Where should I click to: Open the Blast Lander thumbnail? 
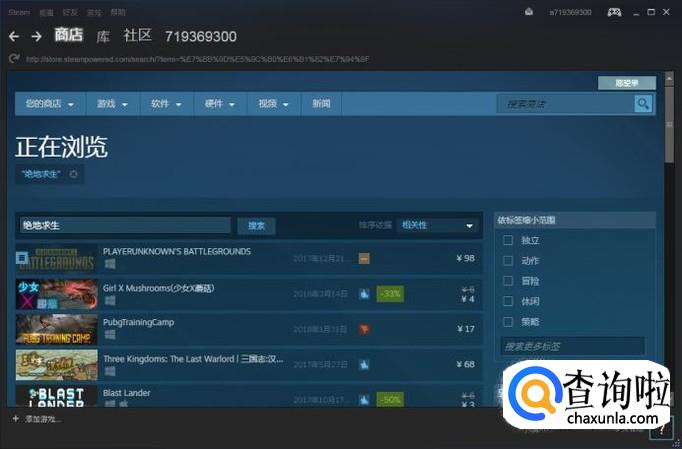point(57,396)
